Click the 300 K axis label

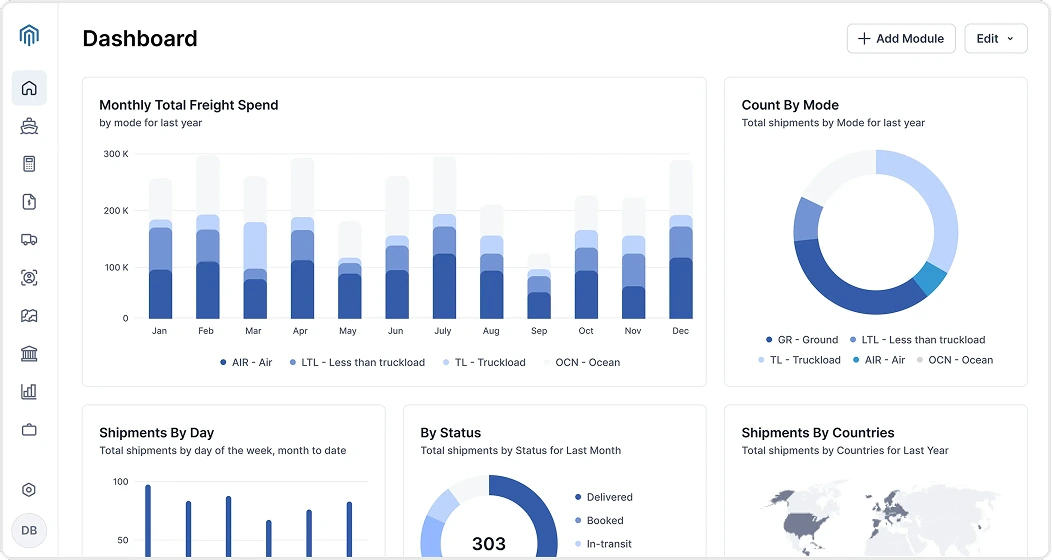pos(115,154)
